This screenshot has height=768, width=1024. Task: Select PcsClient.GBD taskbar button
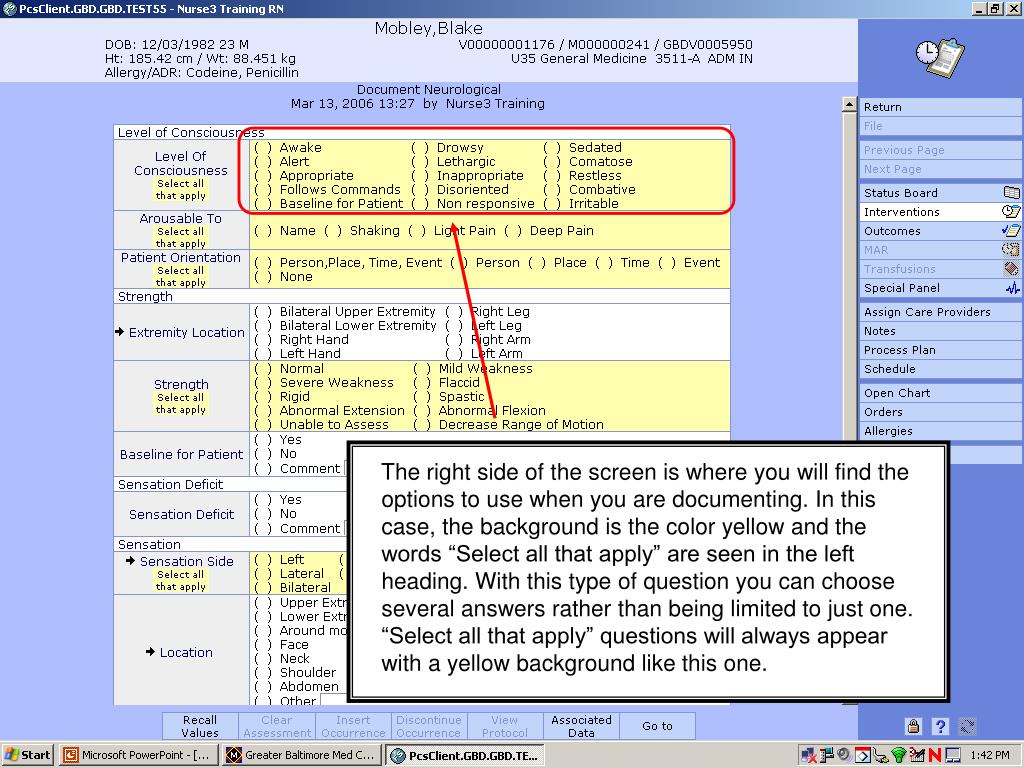(x=464, y=755)
